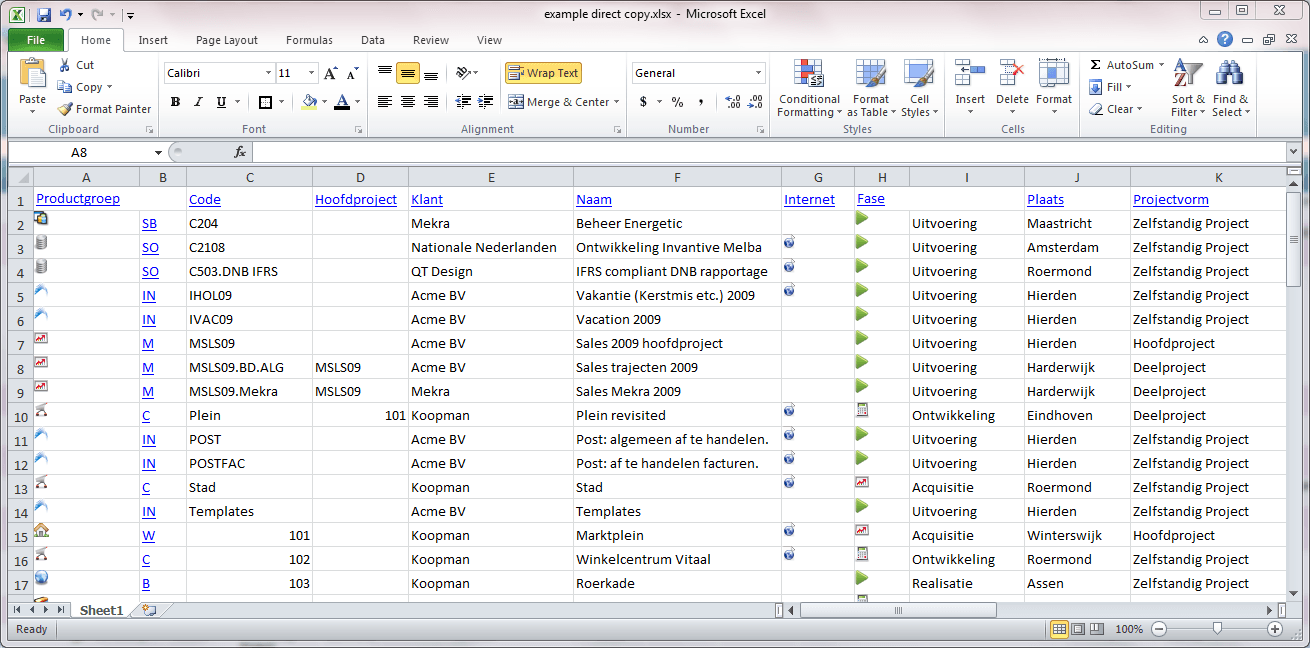The height and width of the screenshot is (648, 1310).
Task: Switch to Page Layout view in status bar
Action: point(1078,629)
